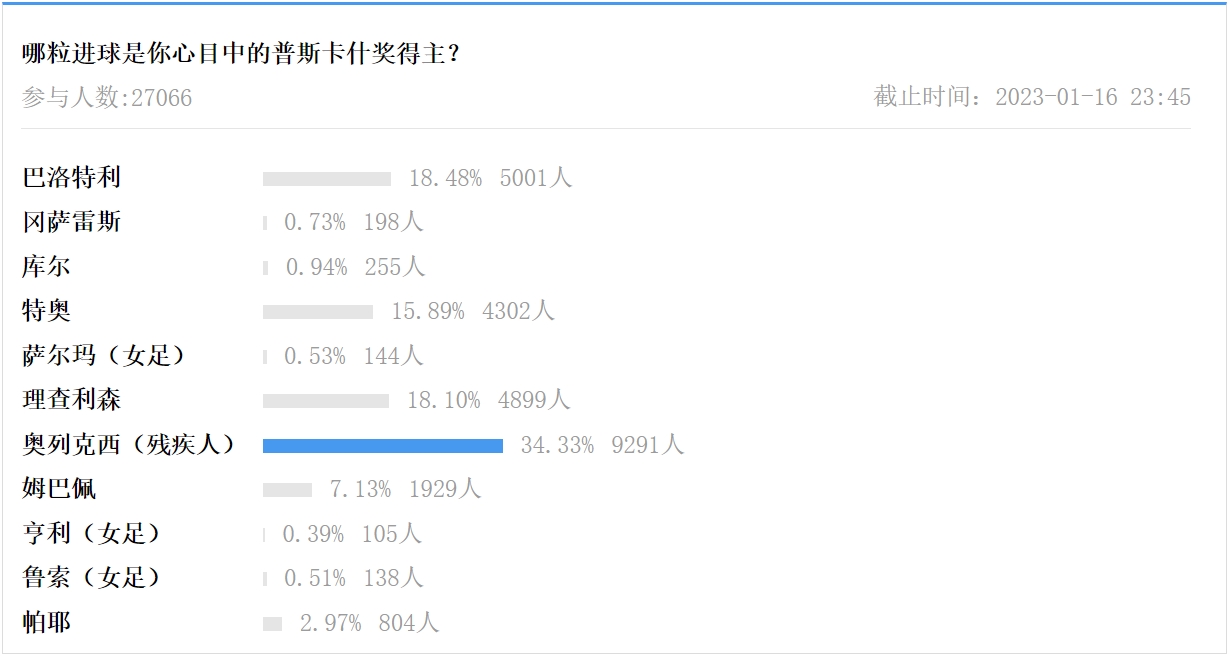Click the poll title about 普斯卡什奖
This screenshot has height=657, width=1229.
pos(241,53)
